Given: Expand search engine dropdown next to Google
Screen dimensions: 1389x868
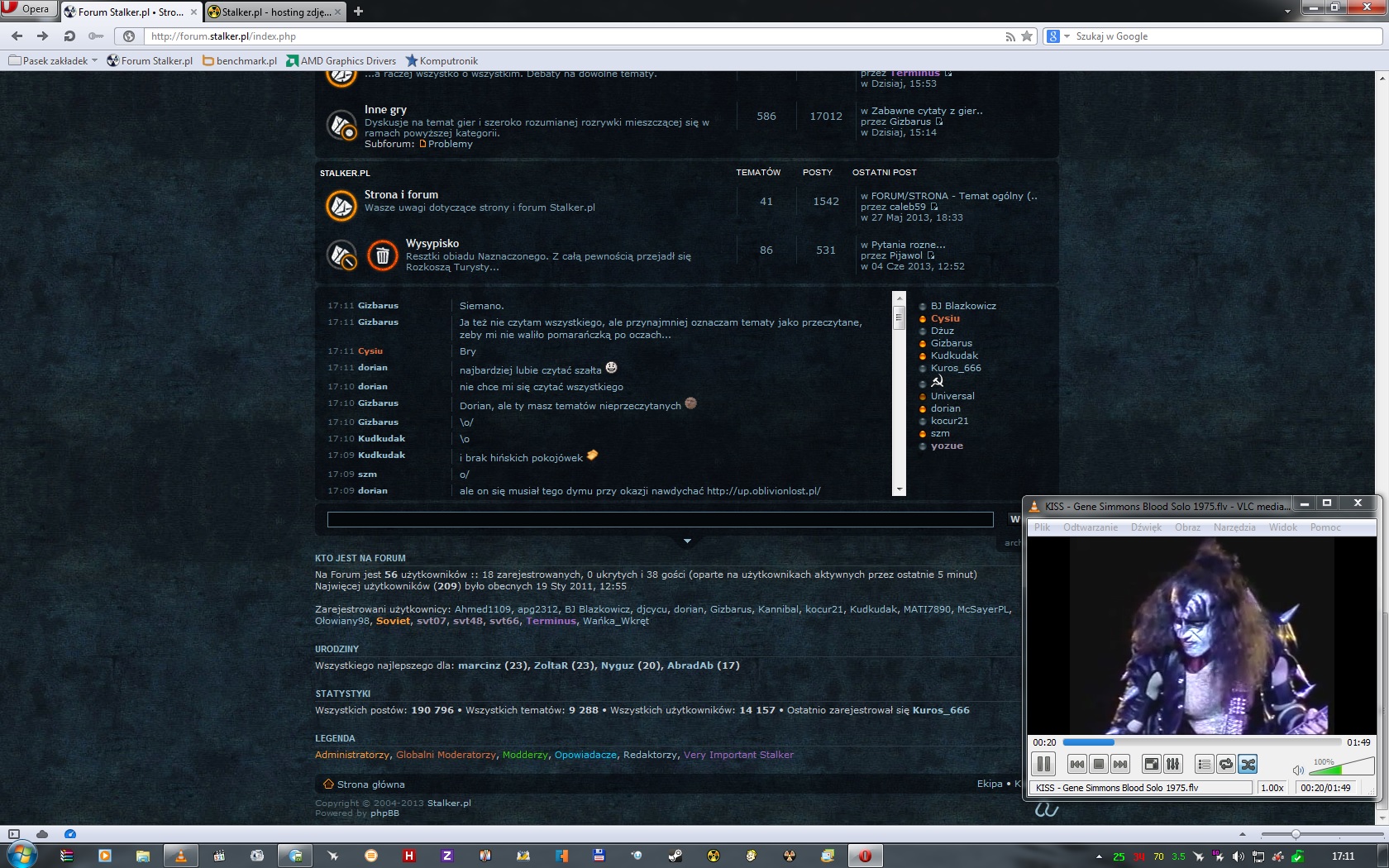Looking at the screenshot, I should [x=1067, y=36].
